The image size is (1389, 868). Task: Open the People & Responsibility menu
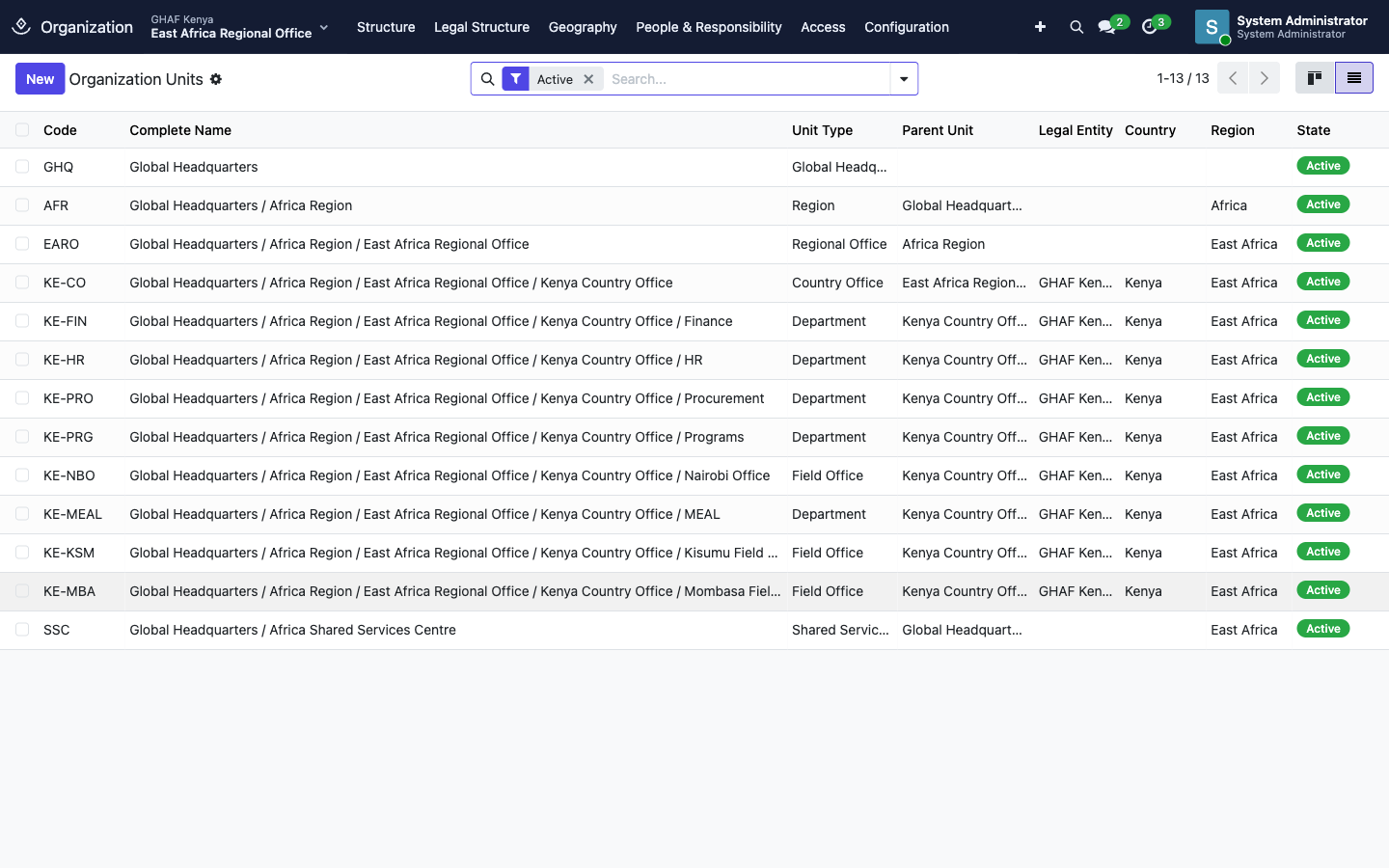(x=709, y=27)
